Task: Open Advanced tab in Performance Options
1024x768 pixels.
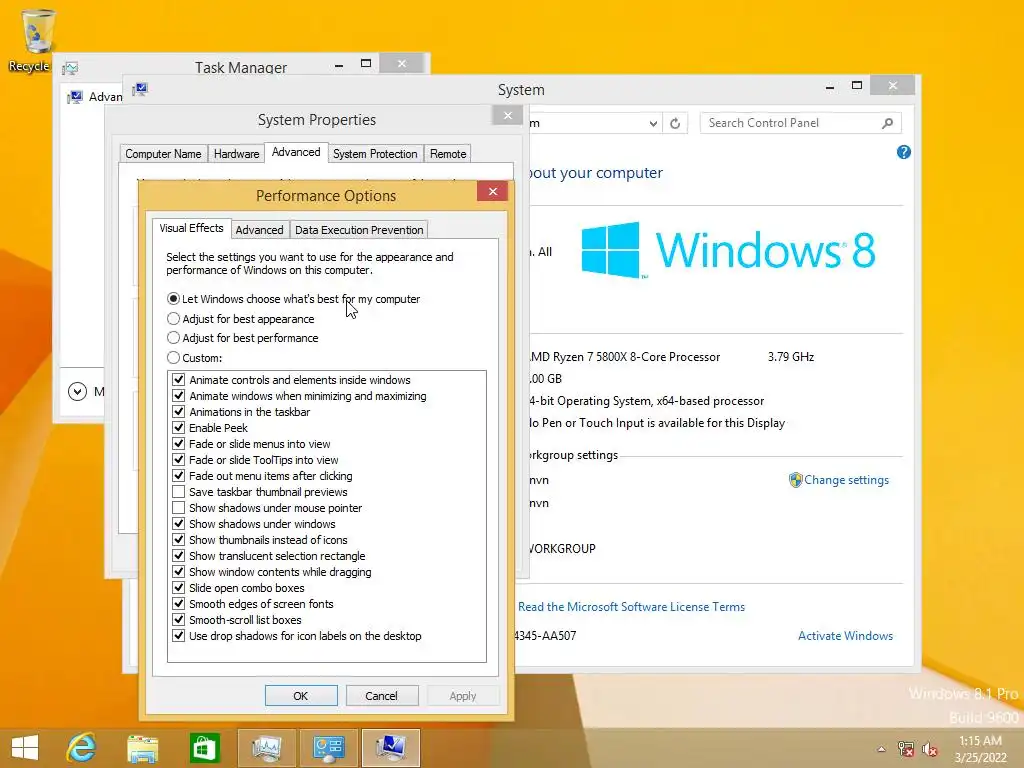Action: (259, 230)
